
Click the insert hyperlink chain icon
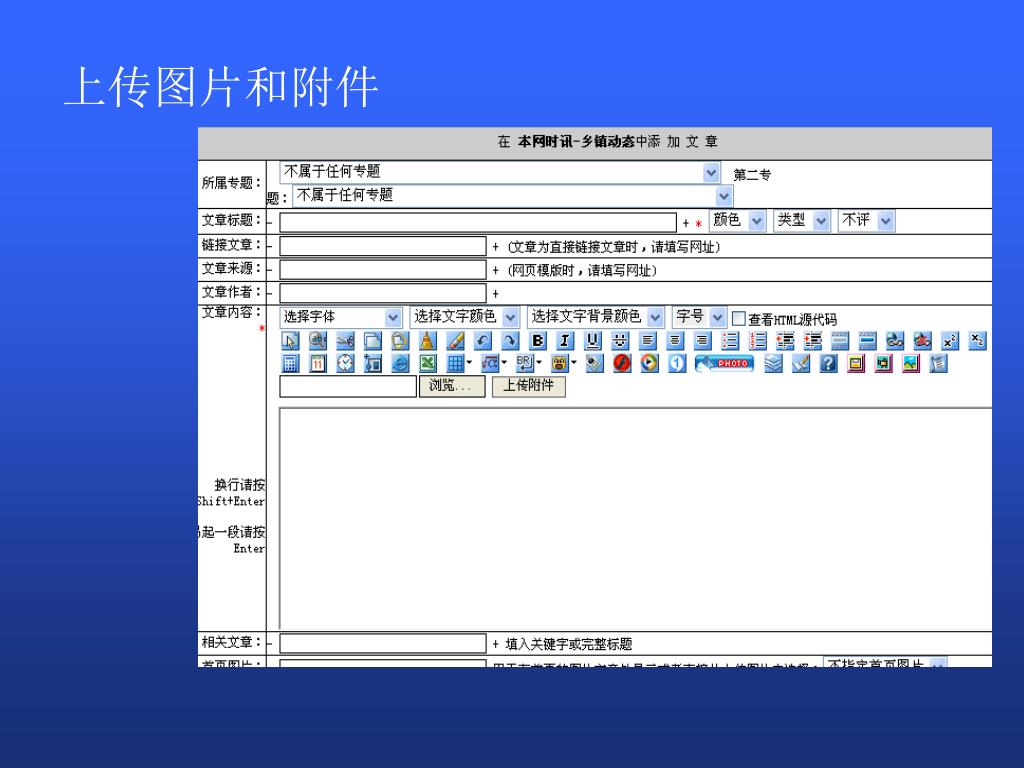895,340
